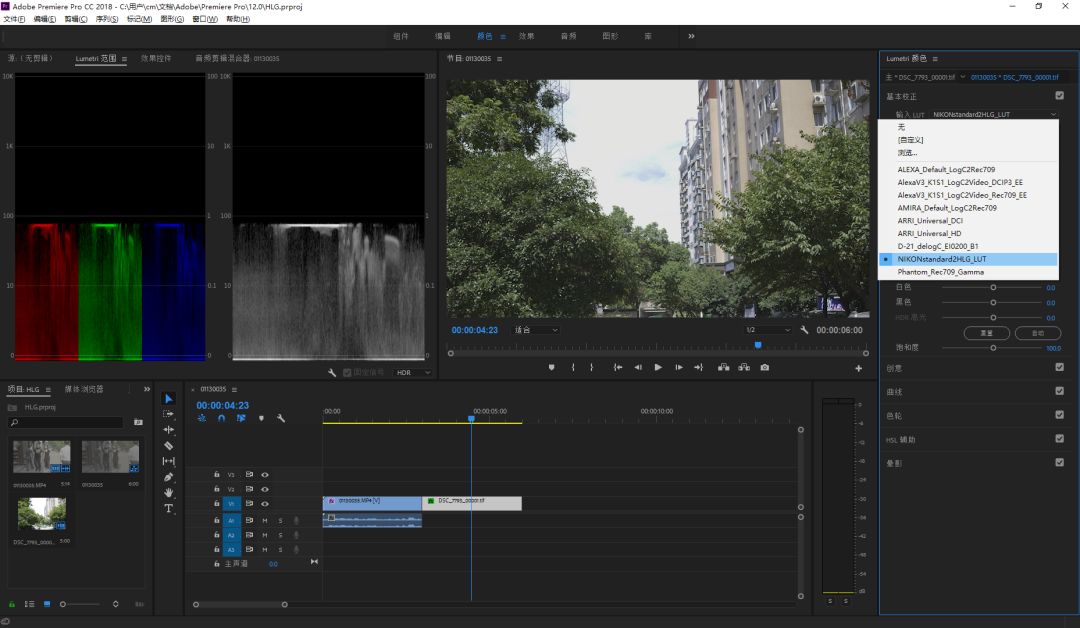The height and width of the screenshot is (628, 1080).
Task: Click the 饱和度 saturation slider handle
Action: [x=993, y=348]
